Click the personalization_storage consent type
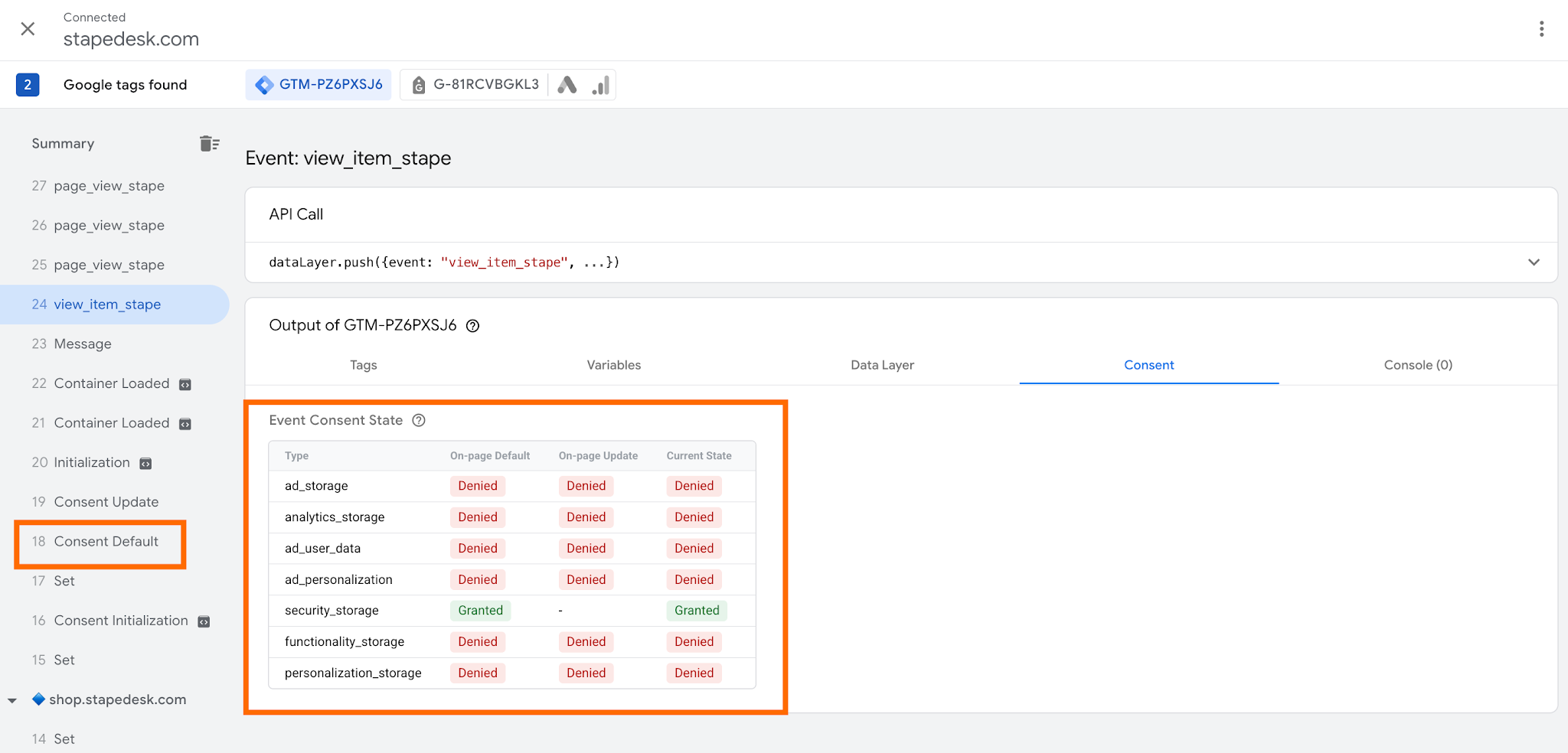1568x753 pixels. [x=353, y=673]
